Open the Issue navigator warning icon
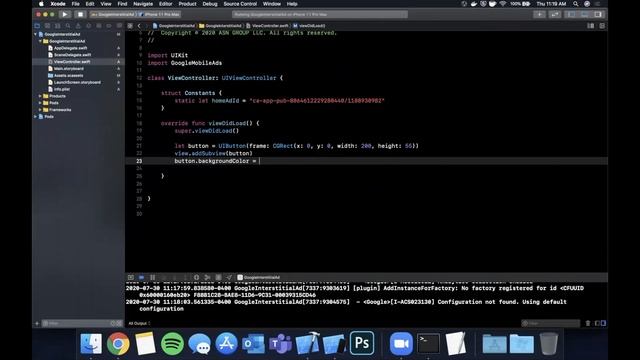The image size is (640, 360). click(78, 26)
